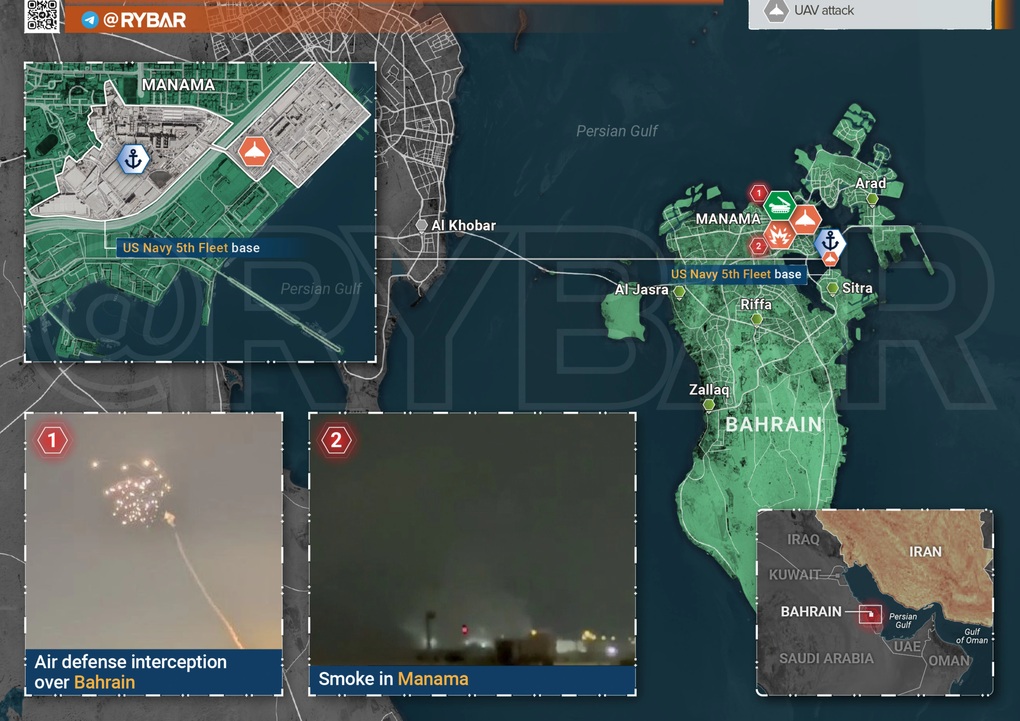Click the Telegram logo beside @RYBAR
The image size is (1020, 721).
point(90,20)
